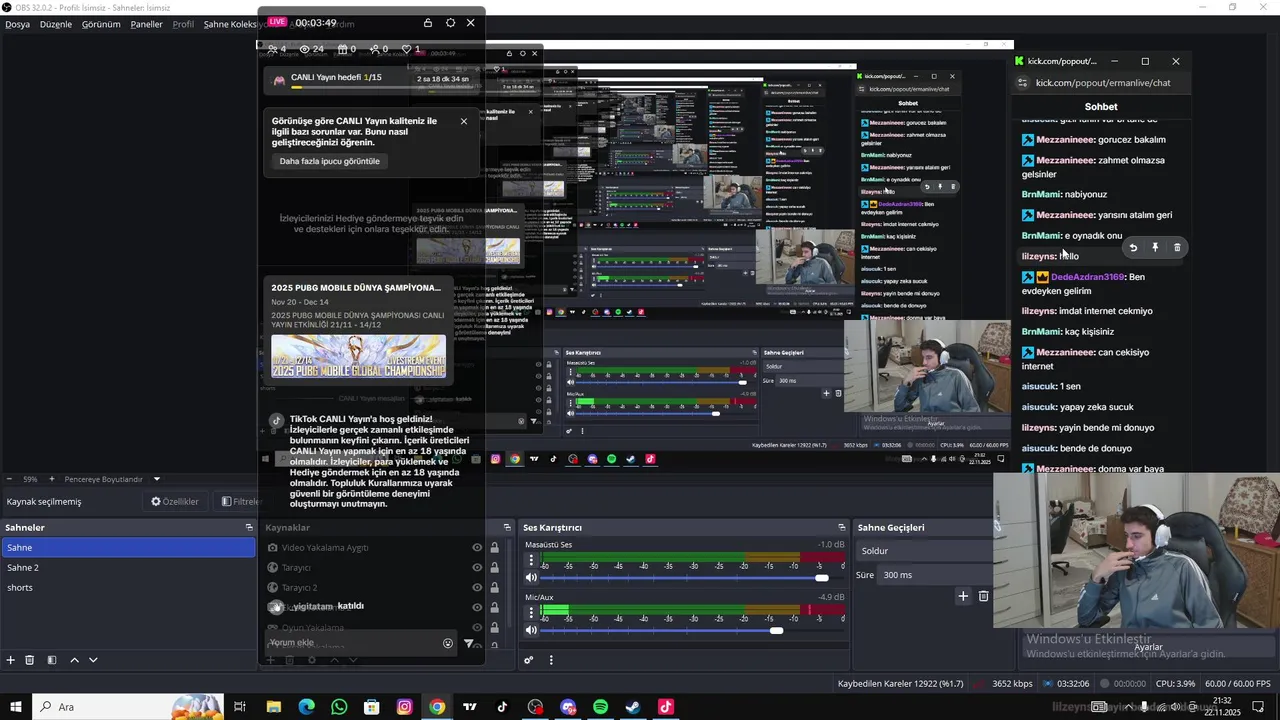Toggle the lock on the Tarayıcı source
The image size is (1280, 720).
coord(494,568)
